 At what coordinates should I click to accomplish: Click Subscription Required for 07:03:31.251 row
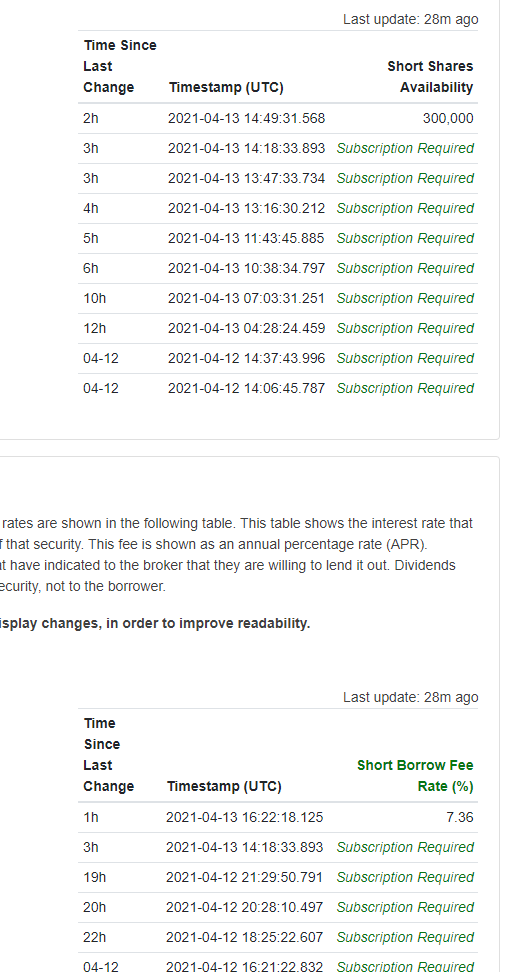pyautogui.click(x=405, y=298)
